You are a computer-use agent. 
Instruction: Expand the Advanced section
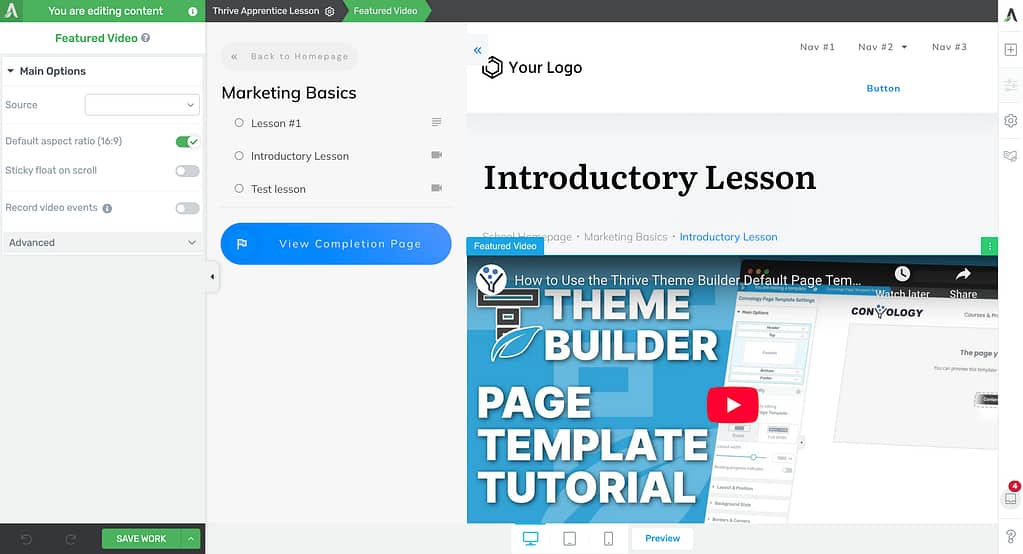[102, 243]
